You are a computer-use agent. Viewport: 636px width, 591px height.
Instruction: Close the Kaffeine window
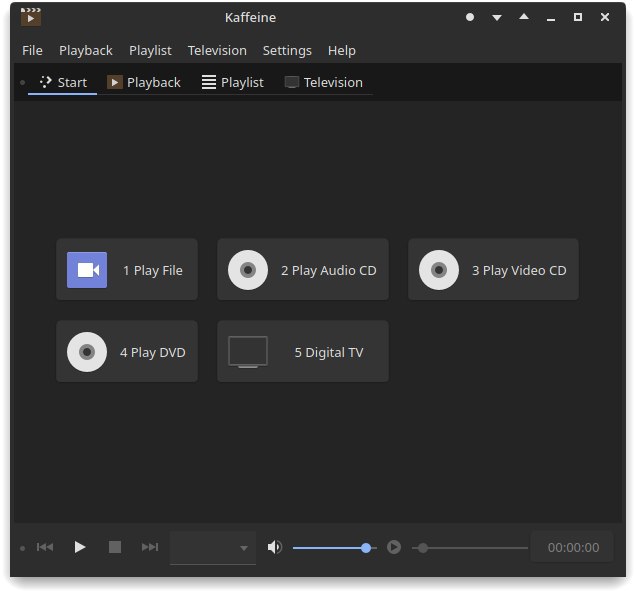(605, 17)
